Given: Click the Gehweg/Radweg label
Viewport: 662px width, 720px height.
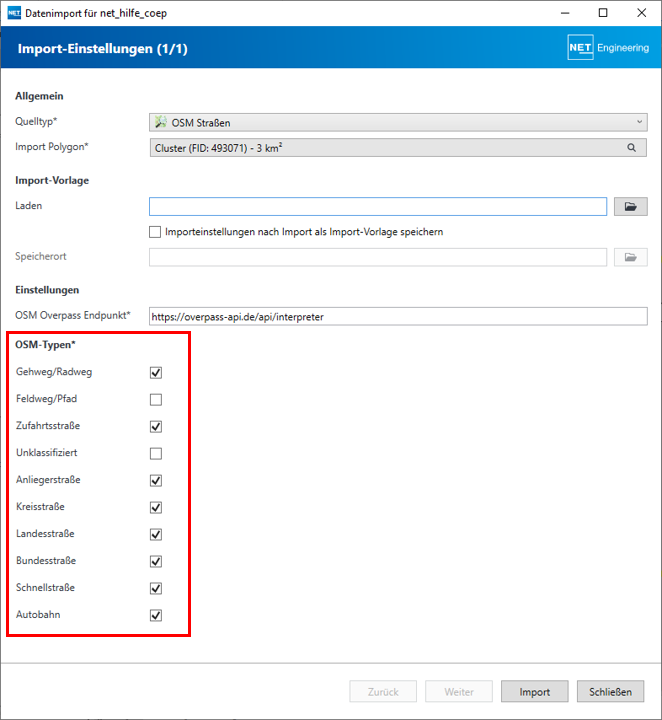Looking at the screenshot, I should tap(54, 371).
